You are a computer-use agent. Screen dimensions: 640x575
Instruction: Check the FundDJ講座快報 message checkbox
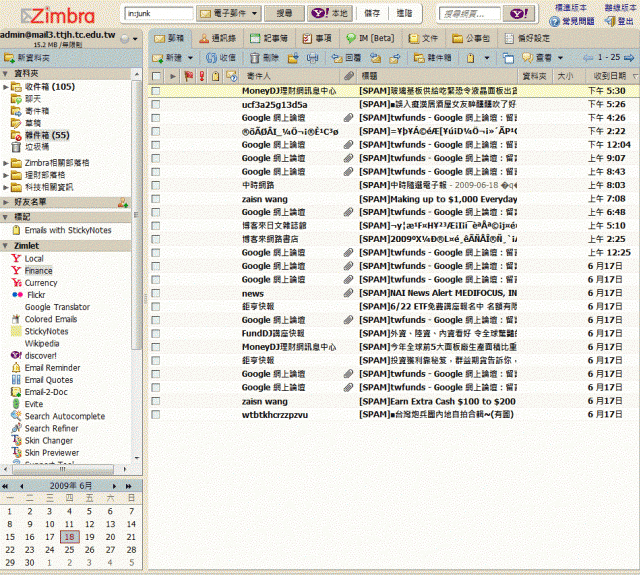tap(156, 333)
